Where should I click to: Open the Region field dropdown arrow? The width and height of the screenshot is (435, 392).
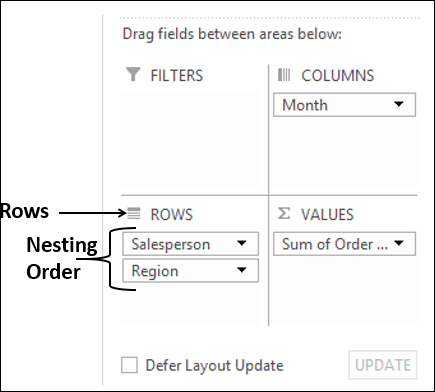241,270
